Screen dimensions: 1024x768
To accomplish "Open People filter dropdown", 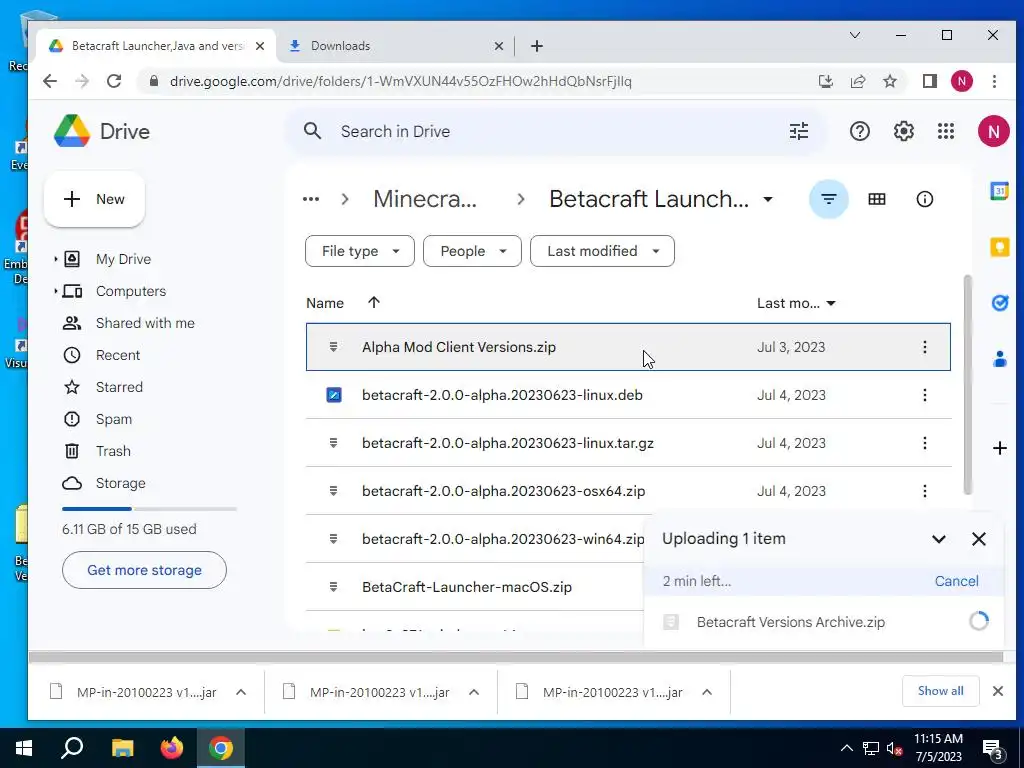I will point(472,251).
